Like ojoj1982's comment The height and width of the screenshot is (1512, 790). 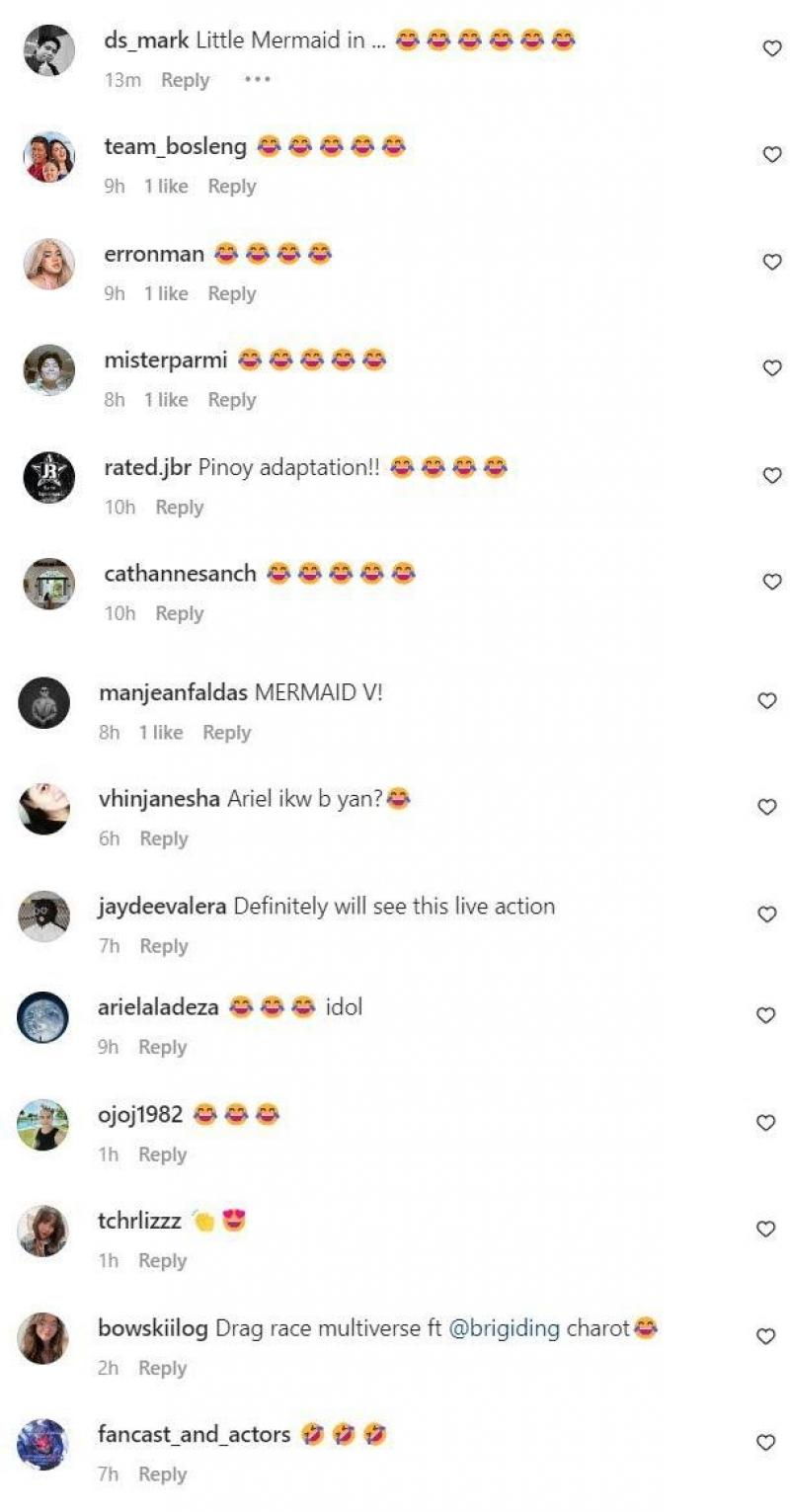(x=766, y=1123)
